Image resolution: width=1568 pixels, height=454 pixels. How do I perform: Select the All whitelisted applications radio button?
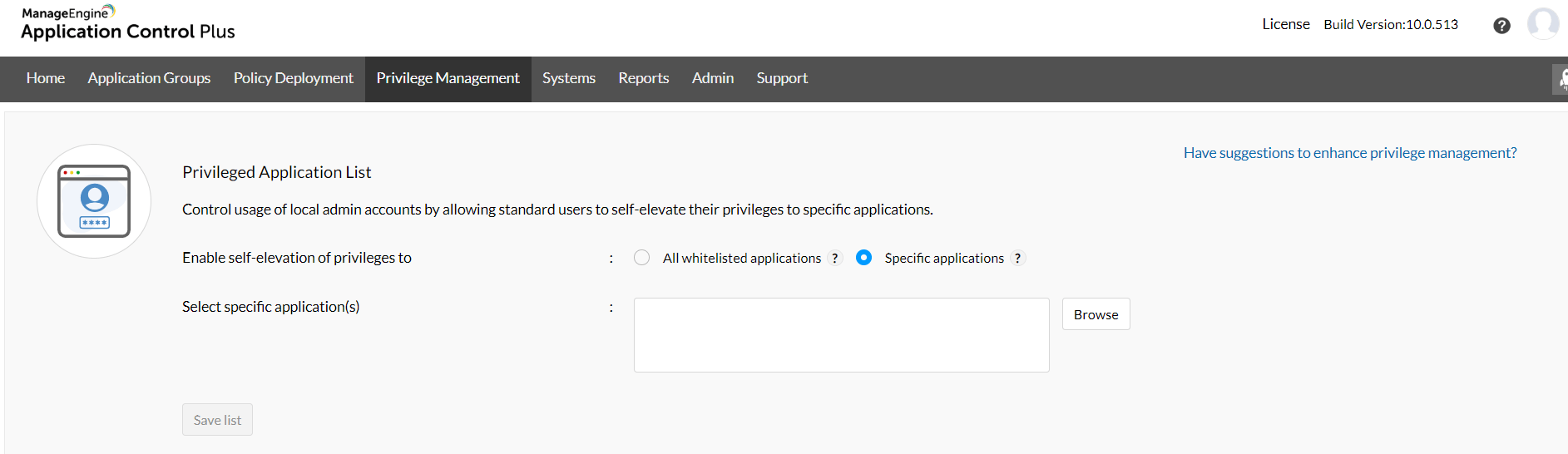641,258
